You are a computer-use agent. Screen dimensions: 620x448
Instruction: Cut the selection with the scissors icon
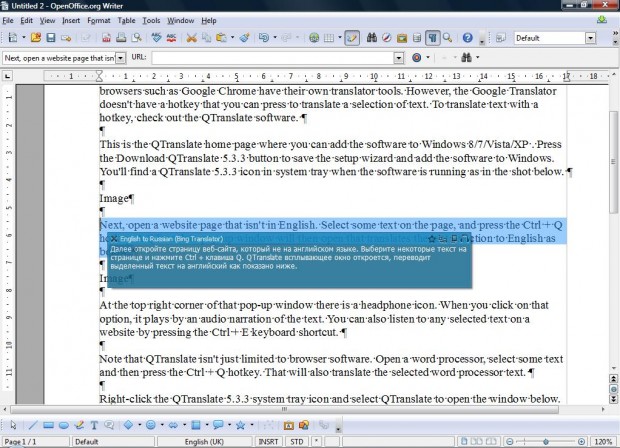tap(191, 38)
